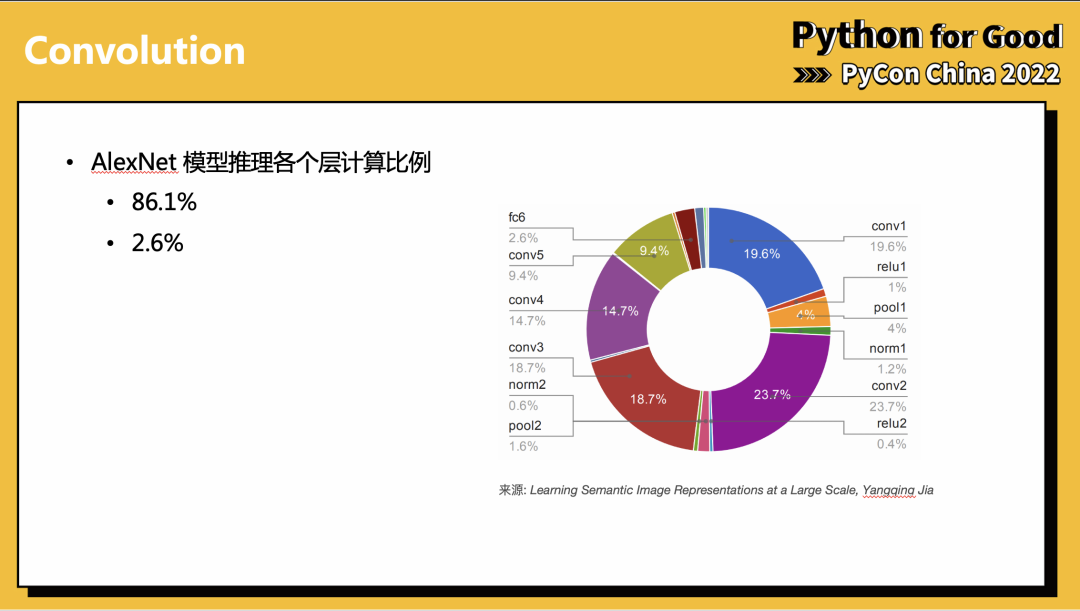Click the purple 23.7% donut segment
The image size is (1080, 611).
point(771,395)
